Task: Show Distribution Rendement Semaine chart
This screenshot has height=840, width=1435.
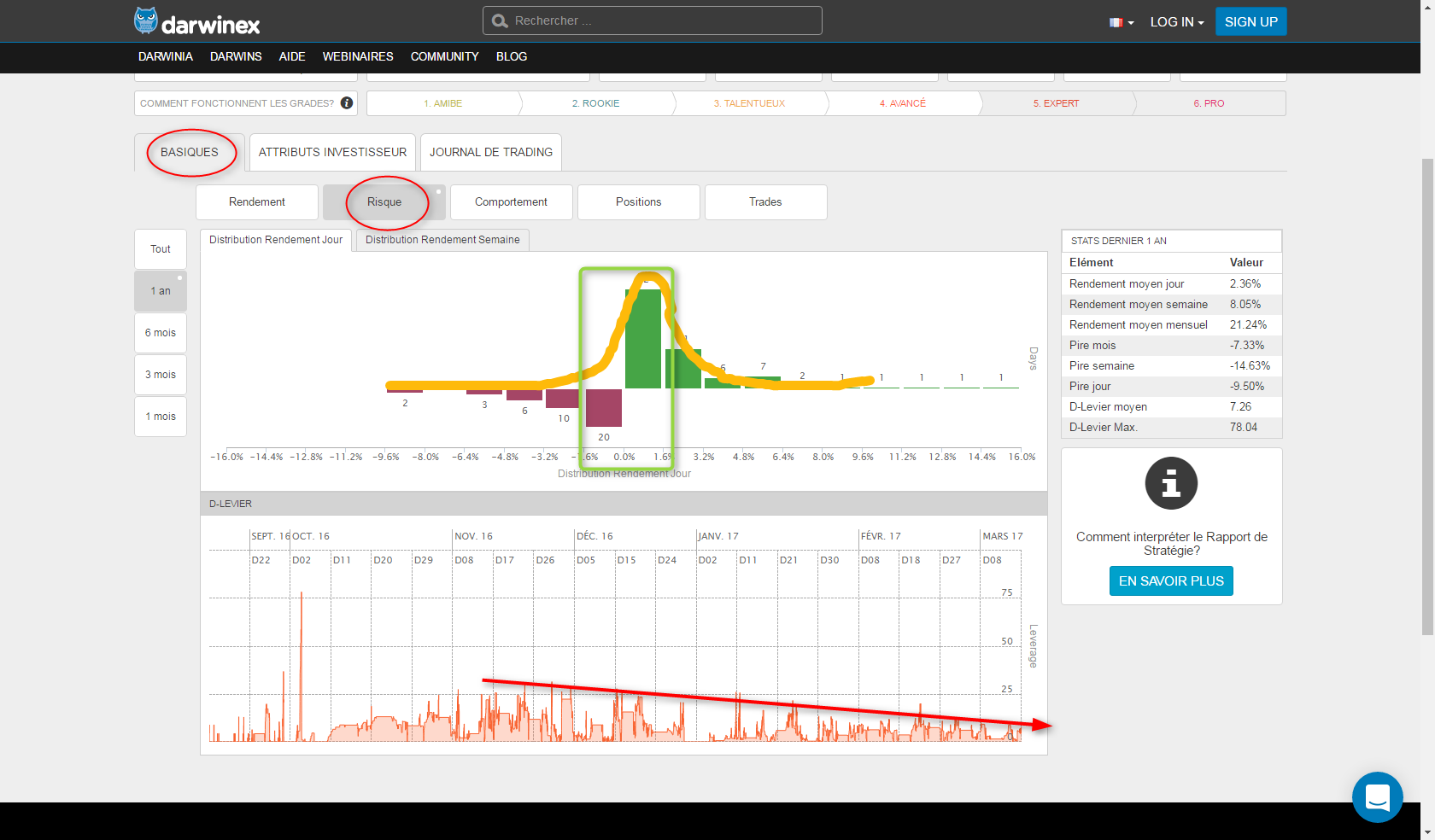Action: [442, 240]
